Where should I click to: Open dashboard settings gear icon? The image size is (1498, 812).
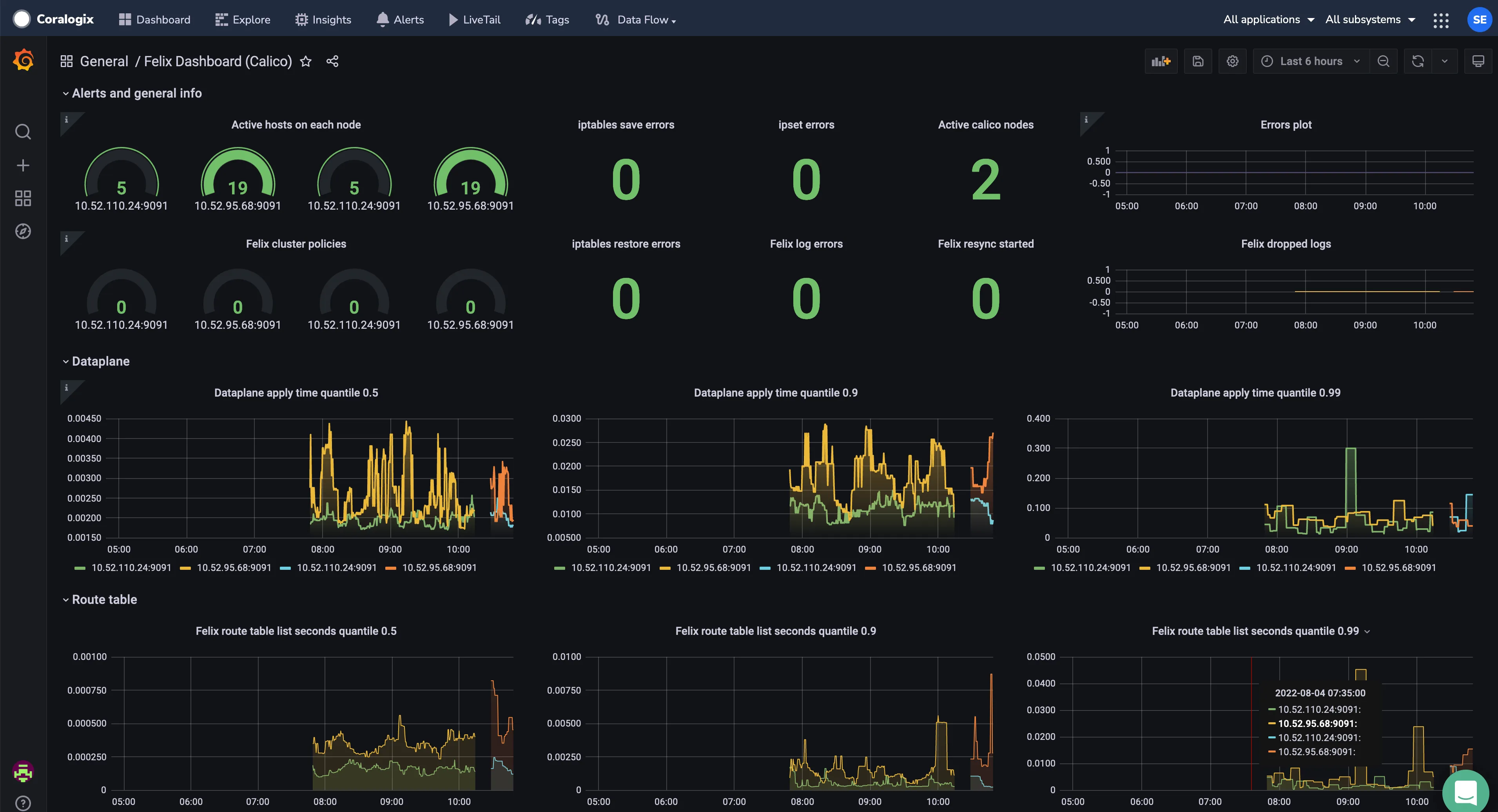(x=1232, y=62)
